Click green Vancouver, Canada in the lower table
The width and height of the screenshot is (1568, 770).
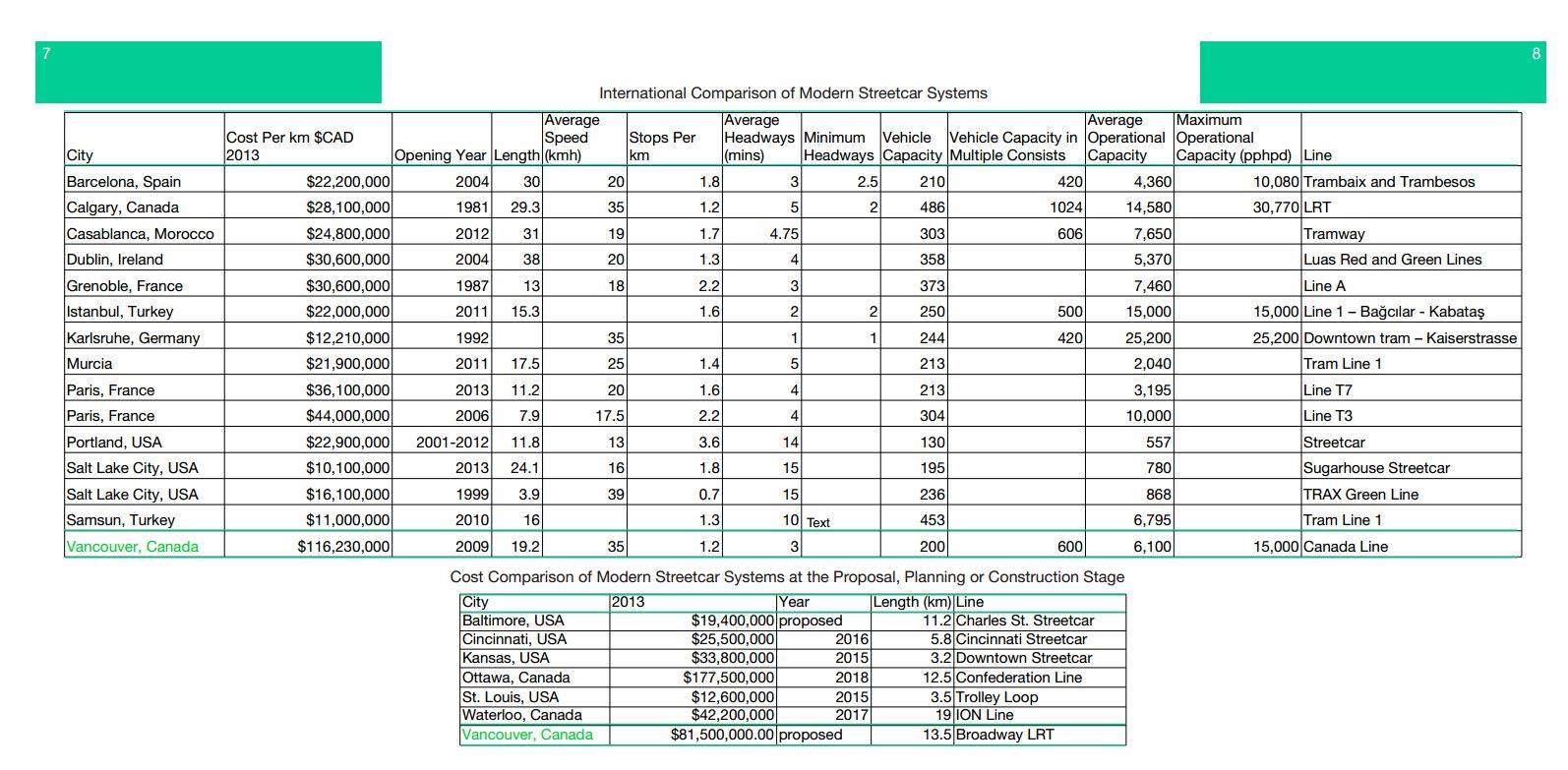(x=527, y=735)
